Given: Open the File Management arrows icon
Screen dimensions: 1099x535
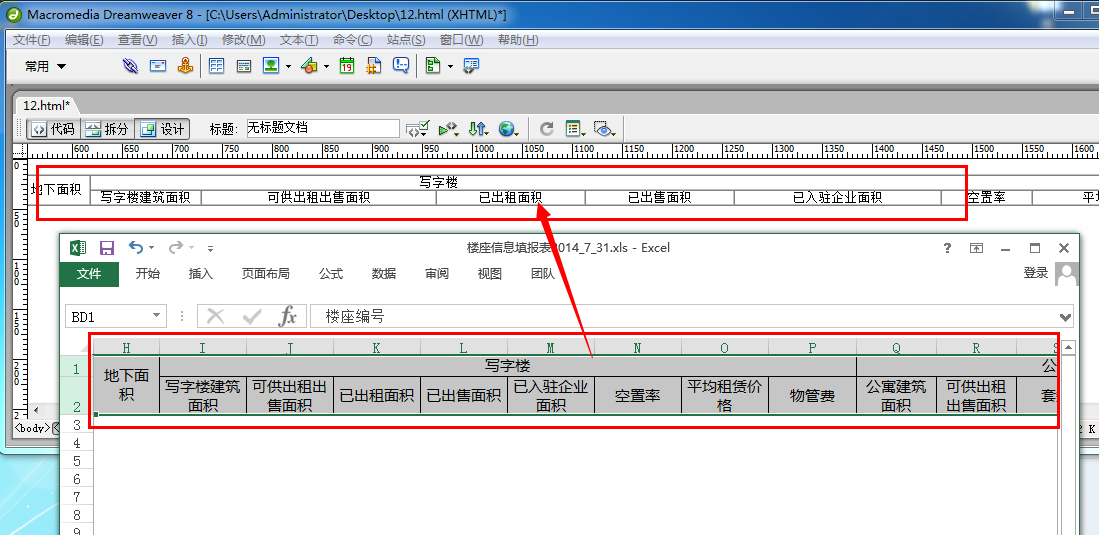Looking at the screenshot, I should click(x=478, y=129).
